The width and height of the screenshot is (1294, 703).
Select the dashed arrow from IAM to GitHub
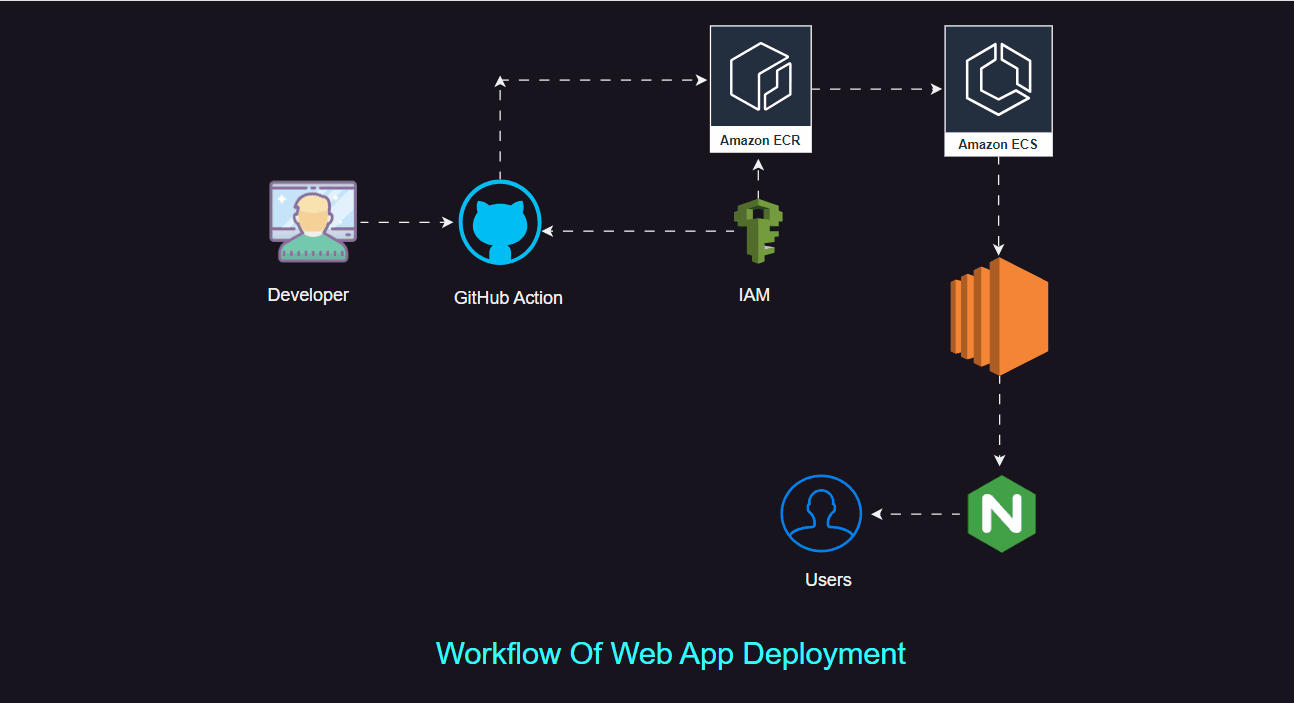[x=640, y=231]
